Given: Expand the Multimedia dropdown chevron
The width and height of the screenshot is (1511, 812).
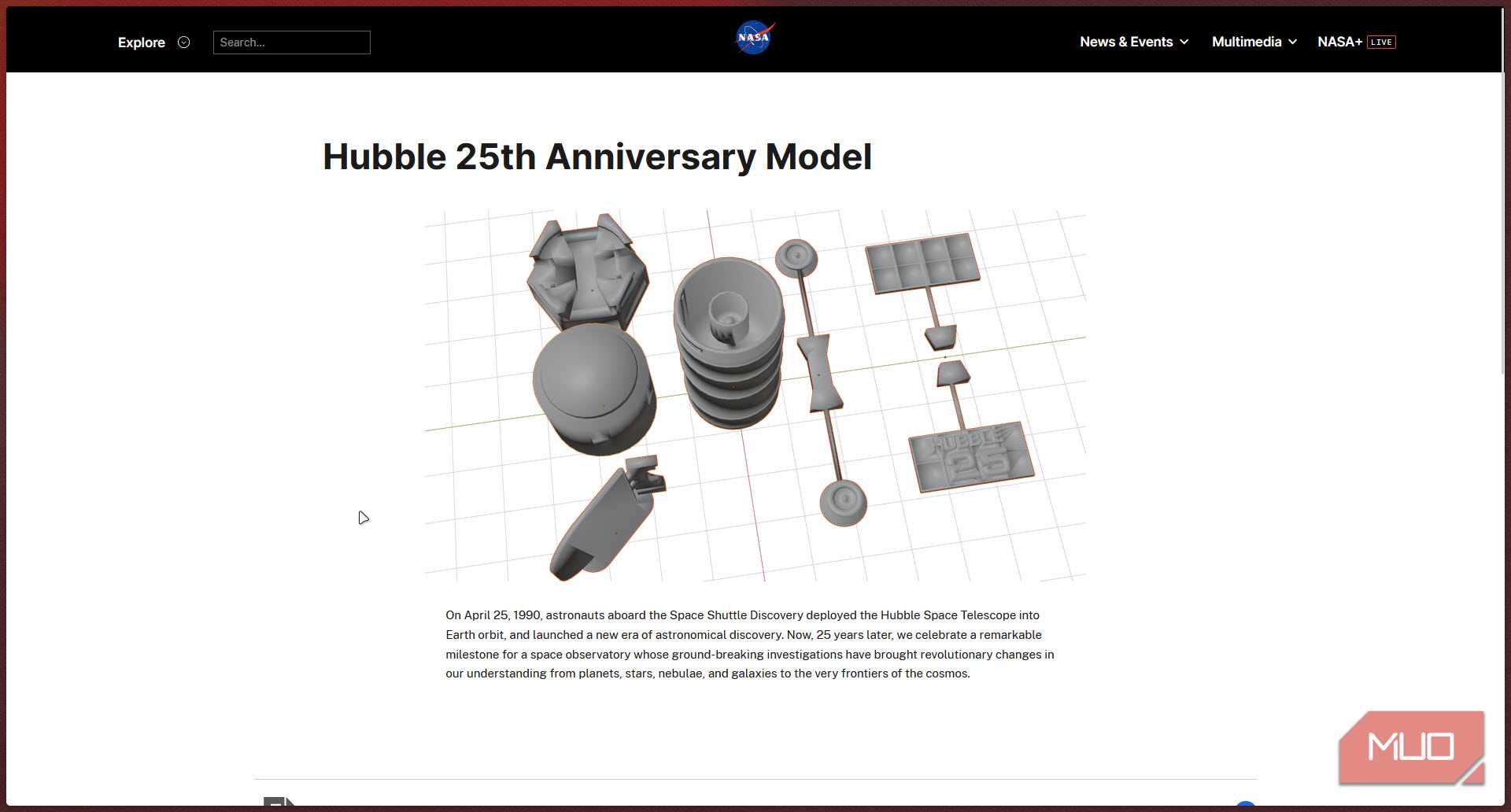Looking at the screenshot, I should (x=1292, y=42).
